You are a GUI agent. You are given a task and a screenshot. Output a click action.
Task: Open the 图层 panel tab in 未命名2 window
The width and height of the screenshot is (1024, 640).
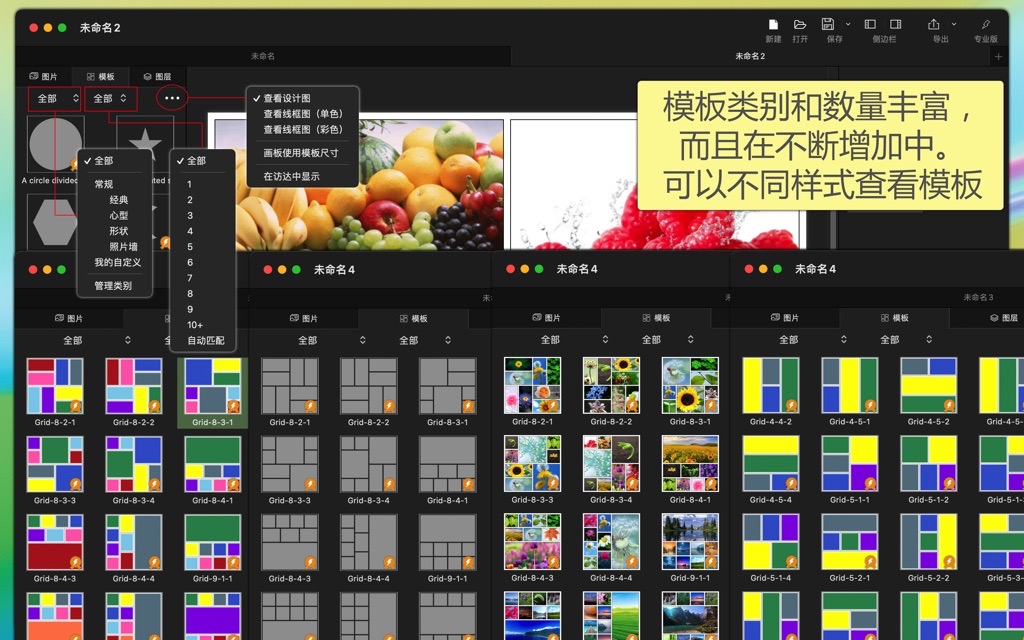point(157,77)
